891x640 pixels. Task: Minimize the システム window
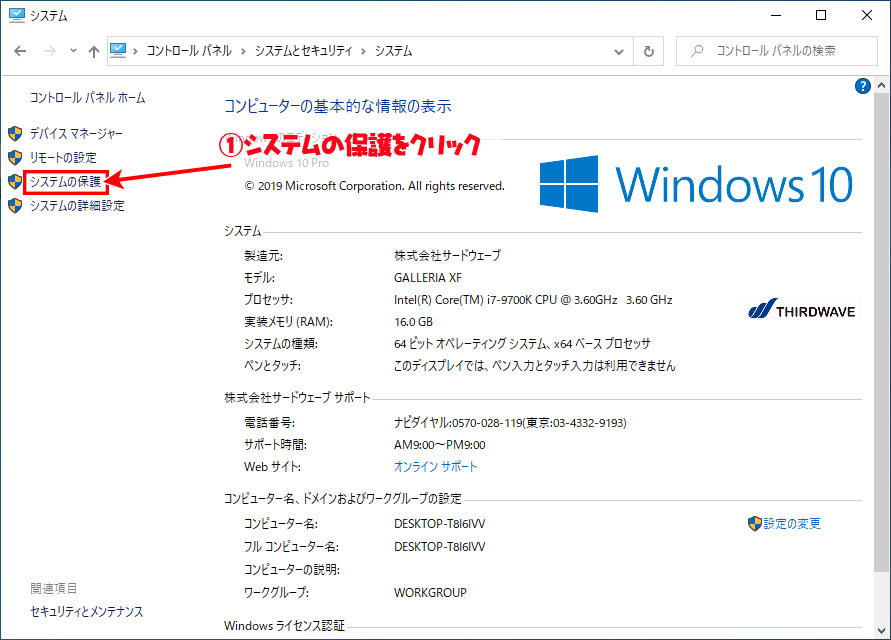(x=776, y=15)
